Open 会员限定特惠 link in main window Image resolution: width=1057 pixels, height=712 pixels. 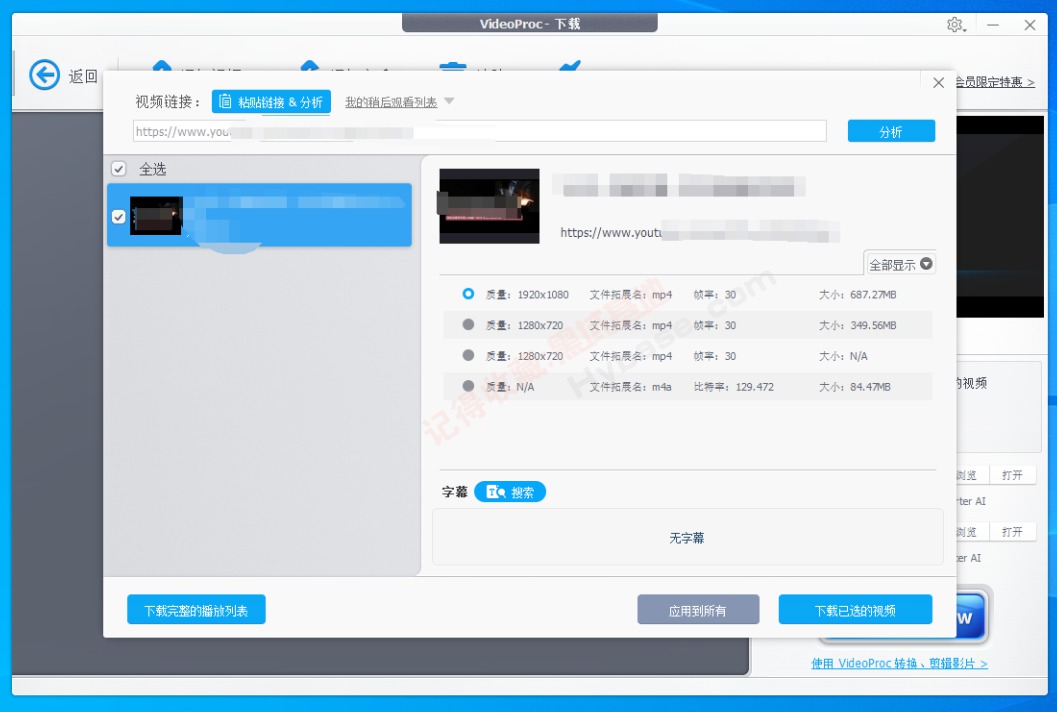coord(995,82)
